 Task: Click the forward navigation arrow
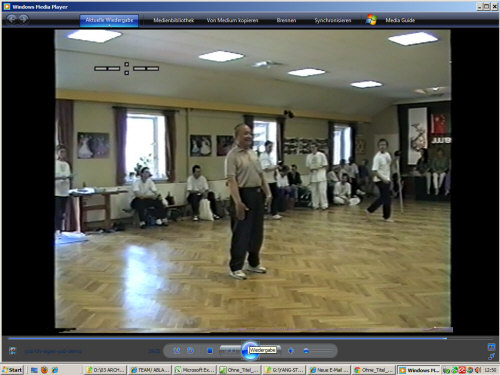(23, 19)
